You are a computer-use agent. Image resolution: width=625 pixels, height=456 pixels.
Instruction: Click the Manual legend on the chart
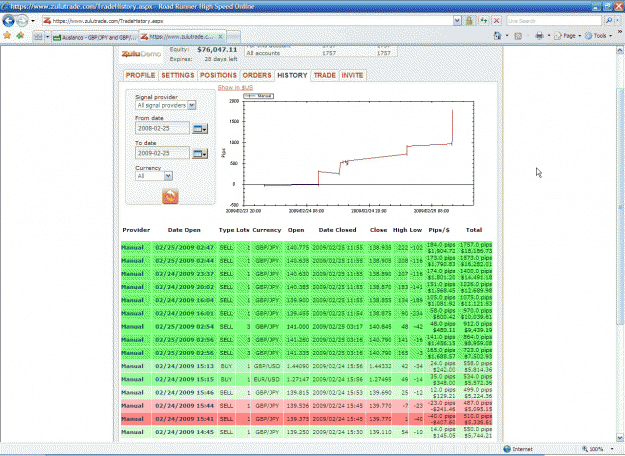coord(259,96)
